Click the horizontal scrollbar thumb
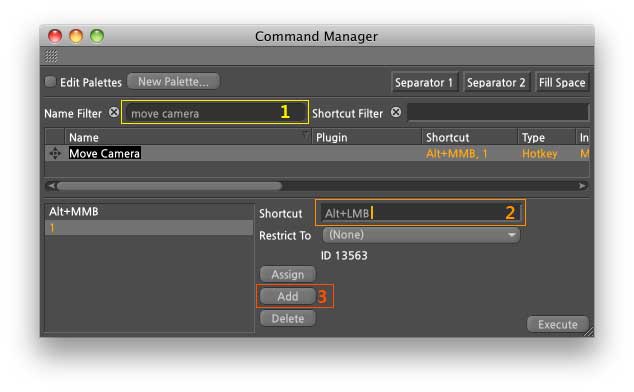Viewport: 634px width, 392px height. [169, 186]
